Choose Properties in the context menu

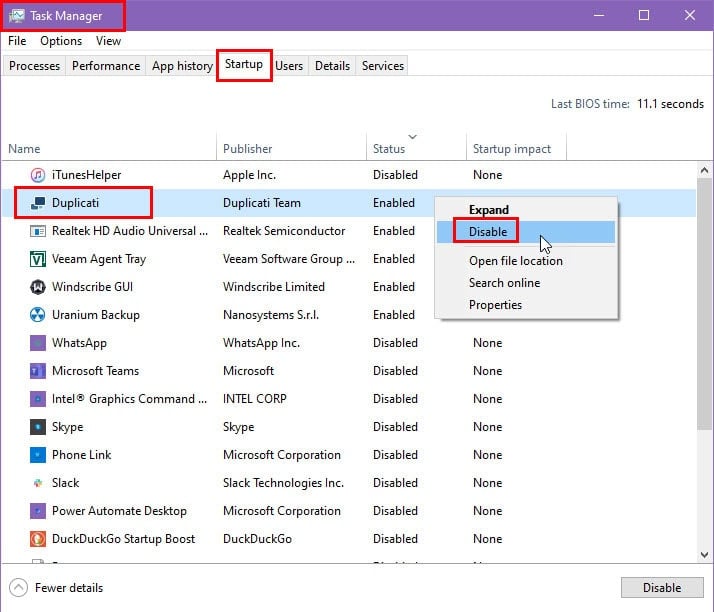[526, 305]
